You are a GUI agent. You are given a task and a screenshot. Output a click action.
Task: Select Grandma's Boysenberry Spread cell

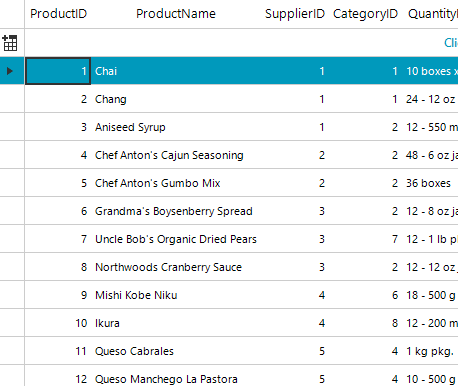(x=176, y=211)
